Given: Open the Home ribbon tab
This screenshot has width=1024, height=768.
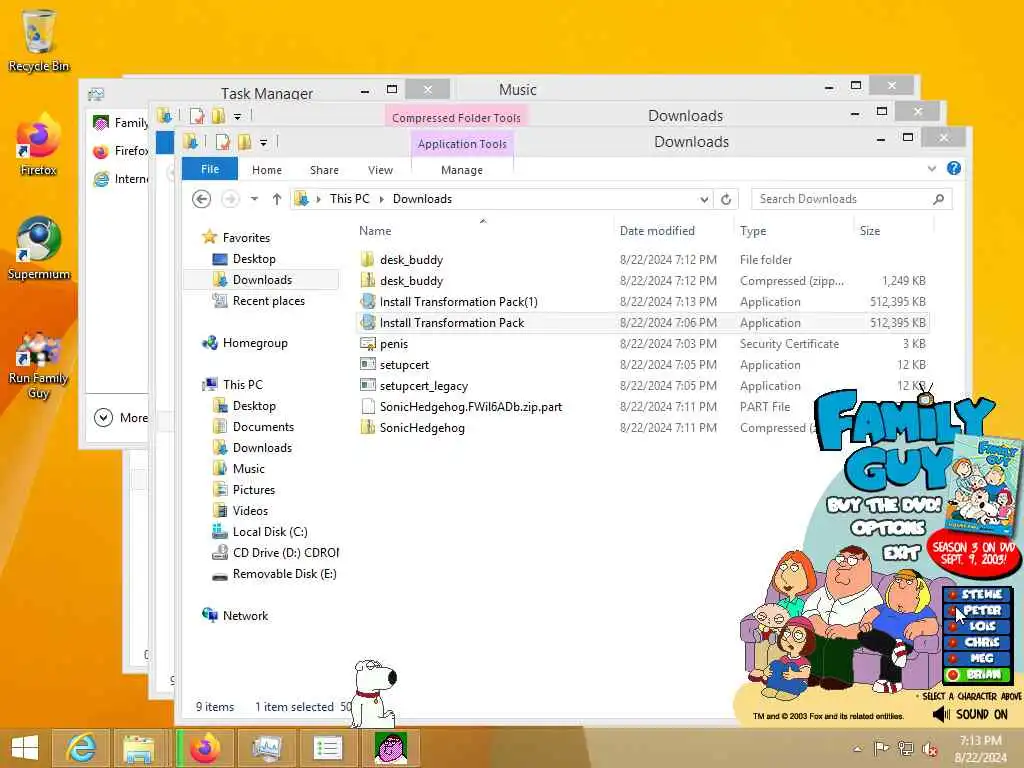Looking at the screenshot, I should click(x=266, y=170).
